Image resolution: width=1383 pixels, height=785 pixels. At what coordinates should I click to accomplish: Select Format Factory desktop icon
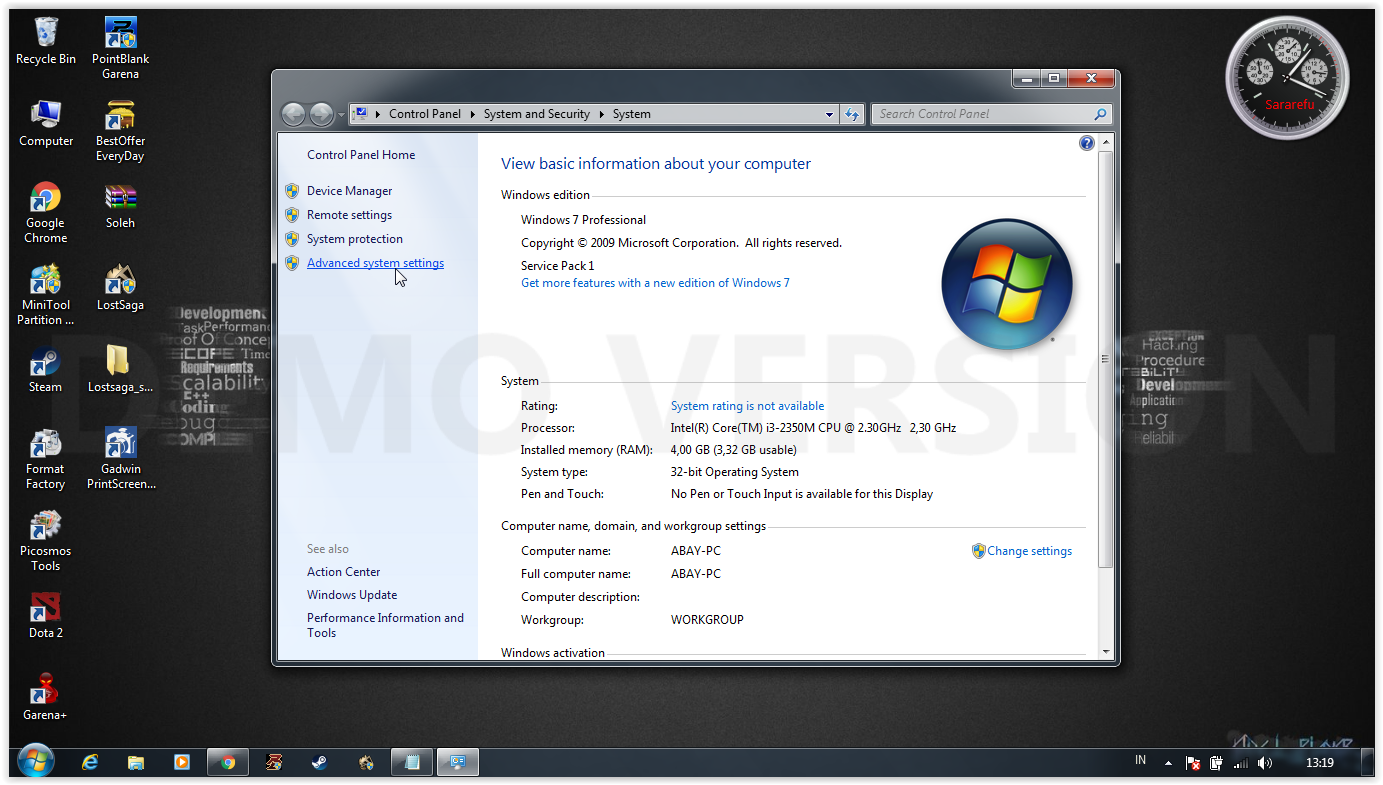46,459
